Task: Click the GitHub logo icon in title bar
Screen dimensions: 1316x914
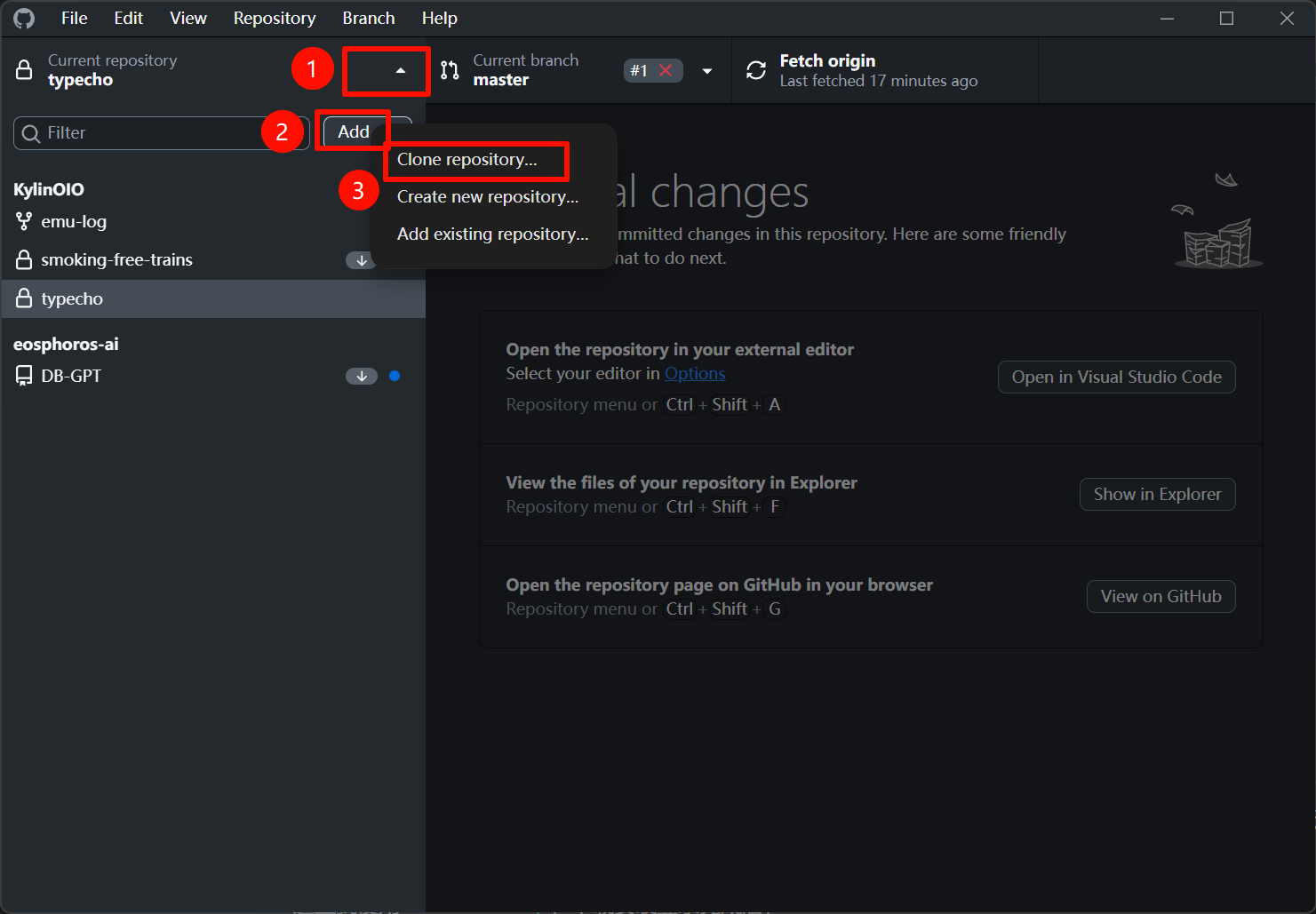Action: 24,19
